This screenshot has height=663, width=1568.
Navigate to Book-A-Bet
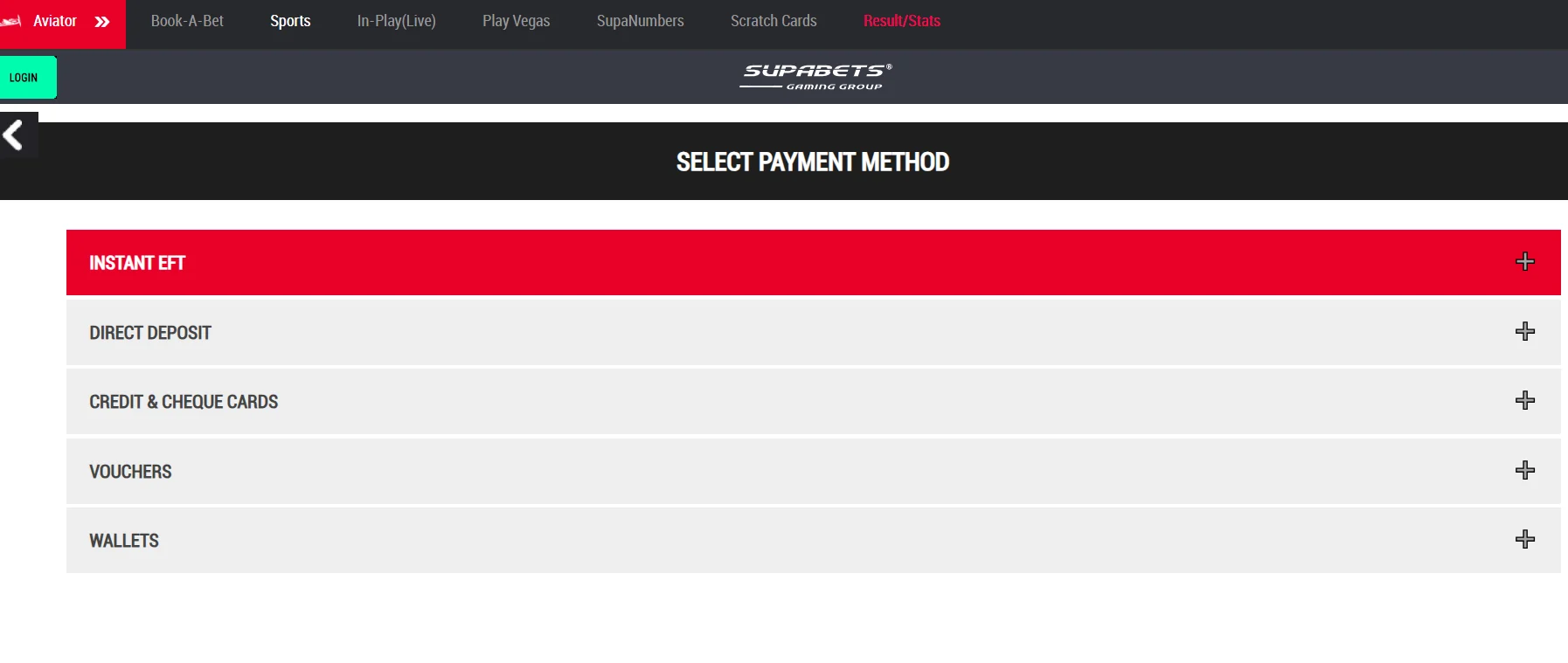click(x=186, y=20)
